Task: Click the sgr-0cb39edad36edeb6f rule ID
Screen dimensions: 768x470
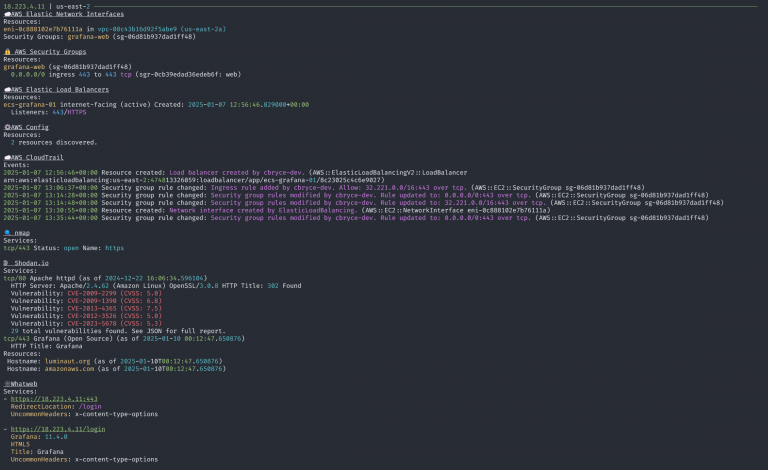Action: (x=181, y=74)
